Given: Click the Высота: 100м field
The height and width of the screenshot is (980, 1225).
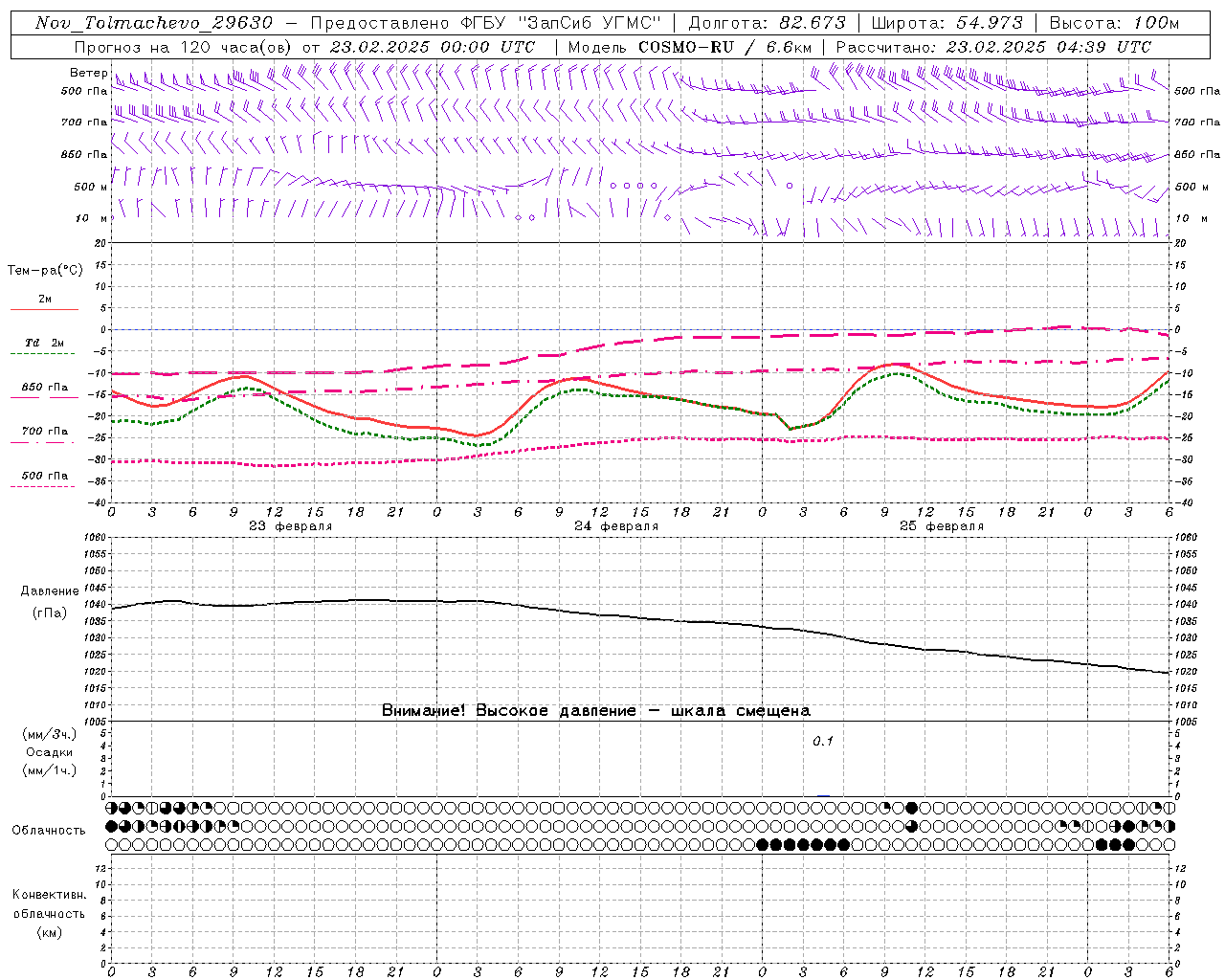Looking at the screenshot, I should 1114,23.
